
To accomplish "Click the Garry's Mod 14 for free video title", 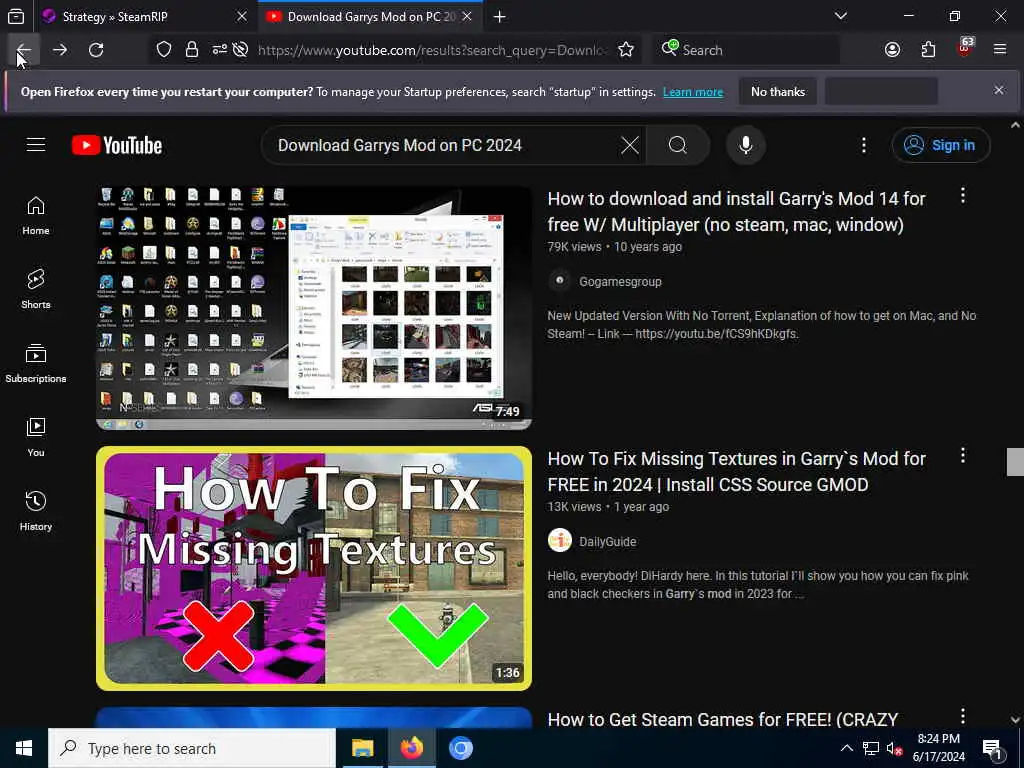I will click(736, 212).
